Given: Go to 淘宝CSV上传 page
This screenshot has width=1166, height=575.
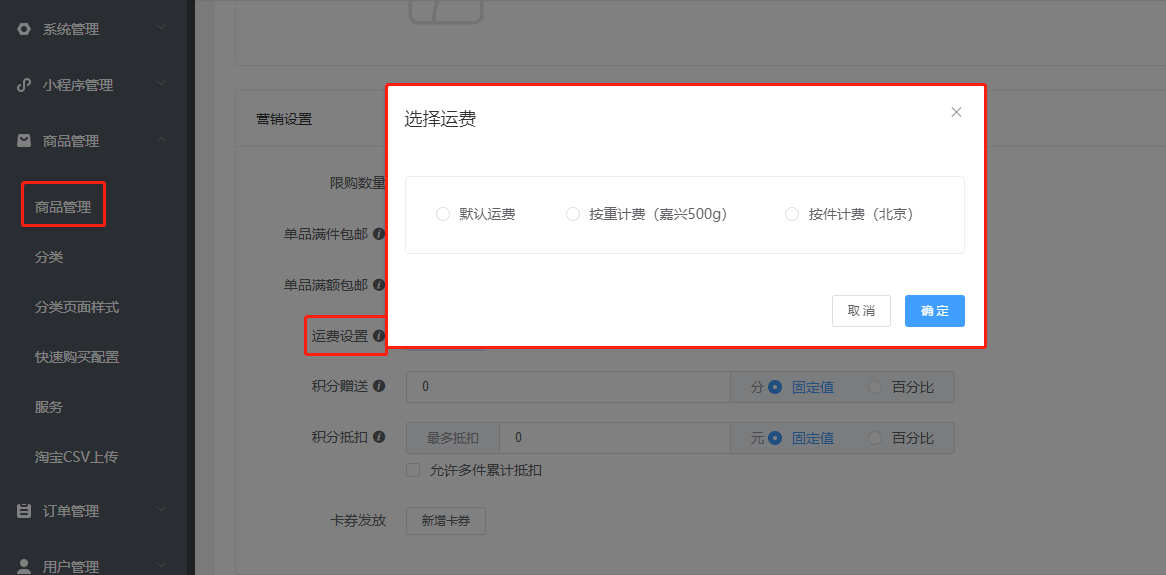Looking at the screenshot, I should (76, 457).
